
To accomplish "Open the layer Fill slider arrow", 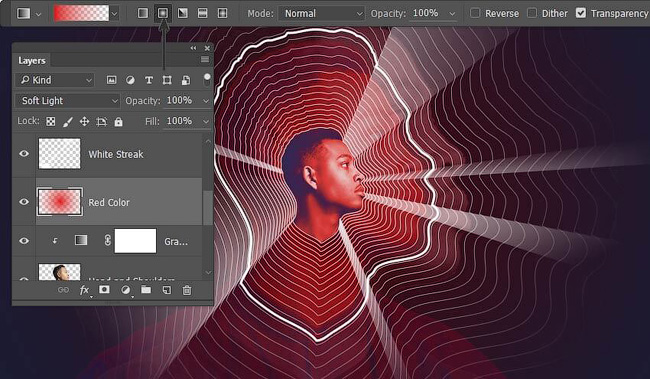I will tap(206, 121).
